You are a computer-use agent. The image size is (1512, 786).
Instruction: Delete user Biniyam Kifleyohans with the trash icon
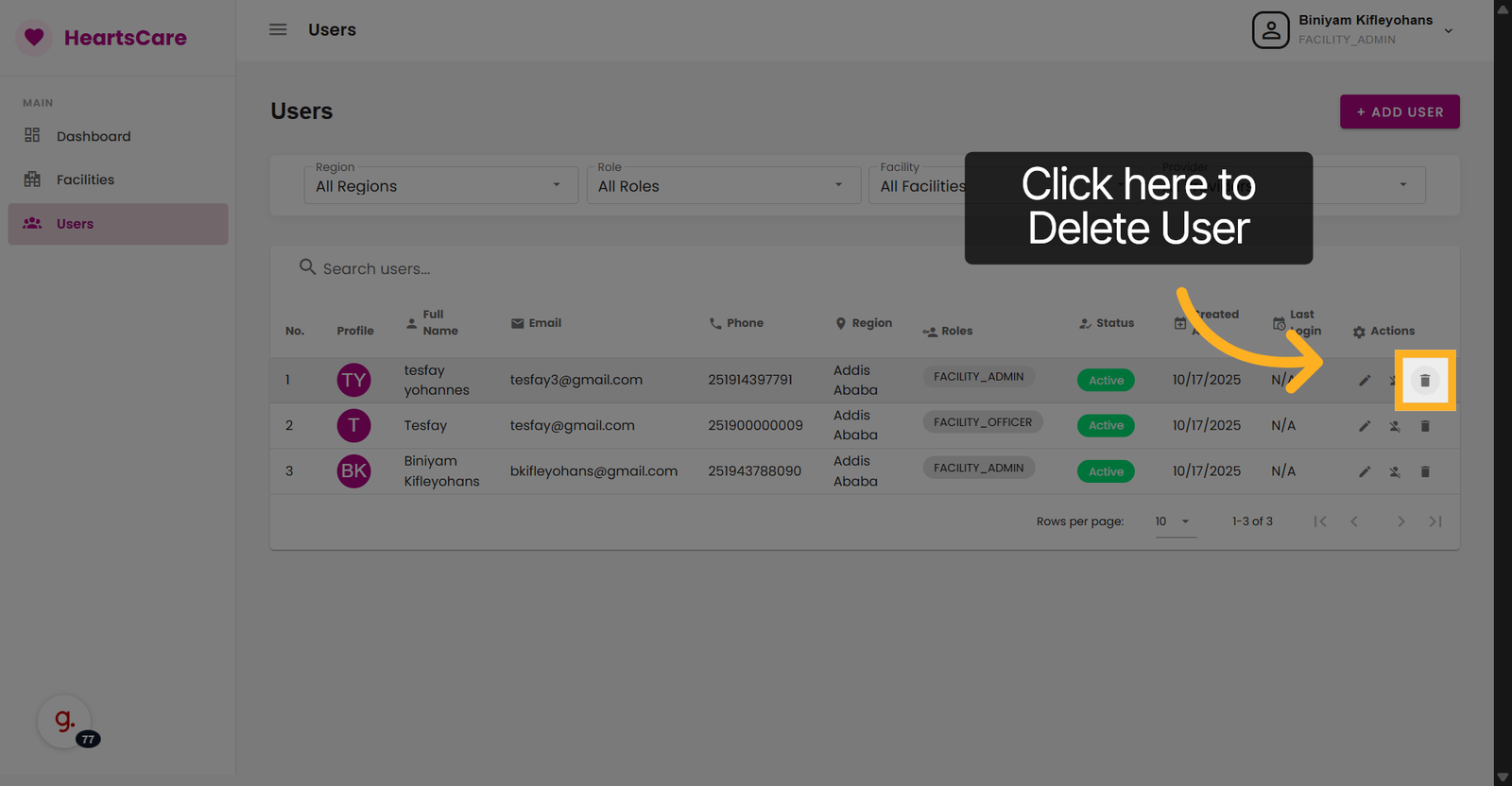1424,471
